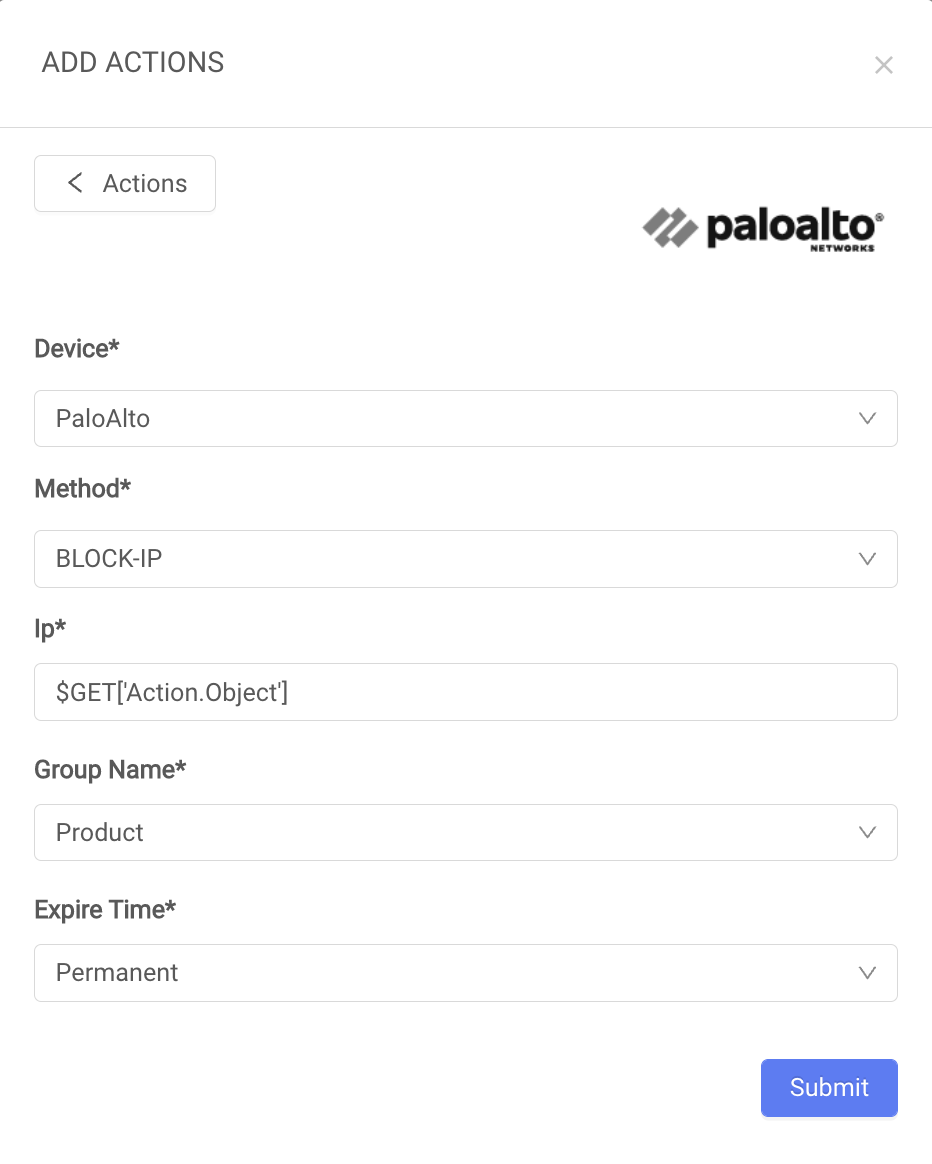The image size is (932, 1164).
Task: Click the Ip* field label
Action: click(x=50, y=629)
